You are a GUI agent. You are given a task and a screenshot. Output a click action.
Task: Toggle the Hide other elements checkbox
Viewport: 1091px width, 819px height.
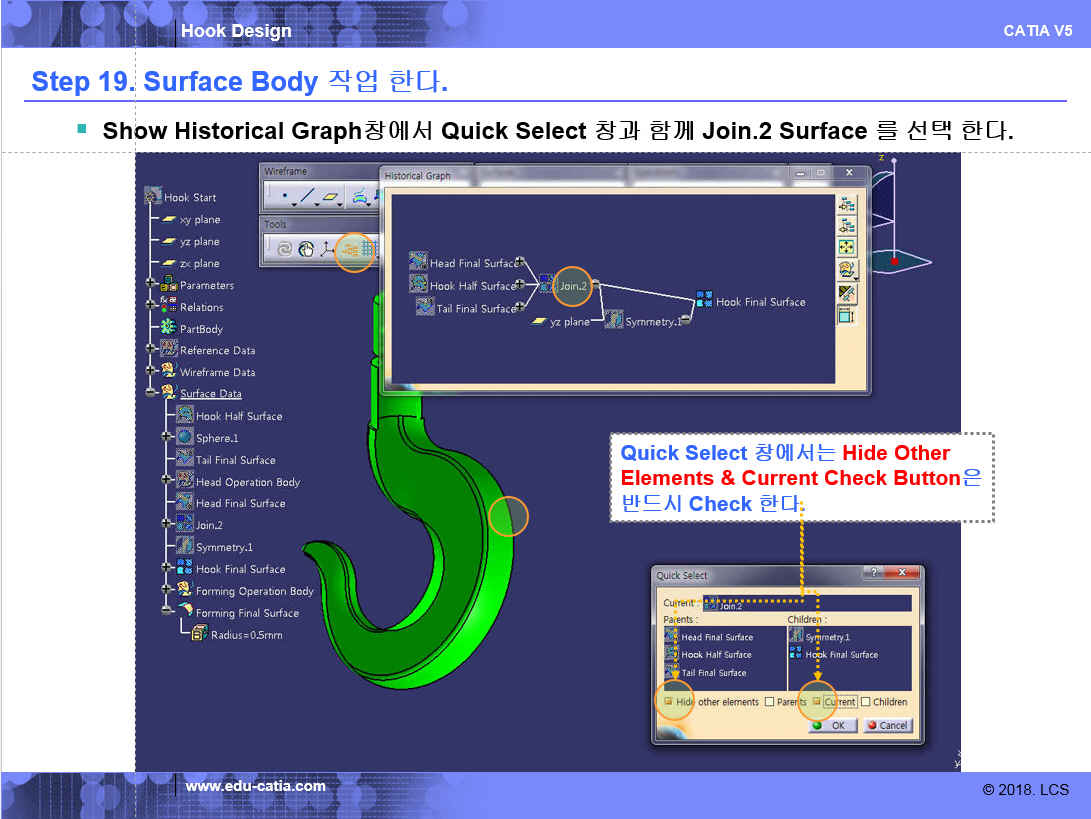coord(668,702)
